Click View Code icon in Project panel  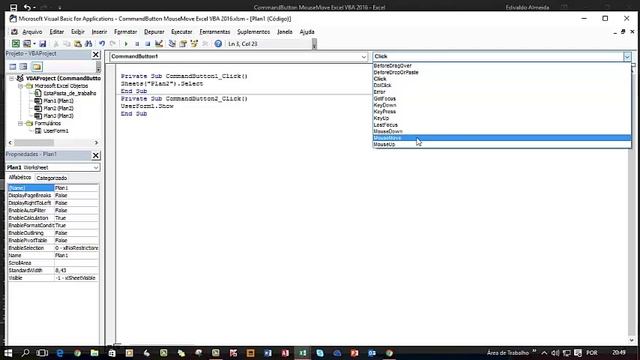(13, 67)
